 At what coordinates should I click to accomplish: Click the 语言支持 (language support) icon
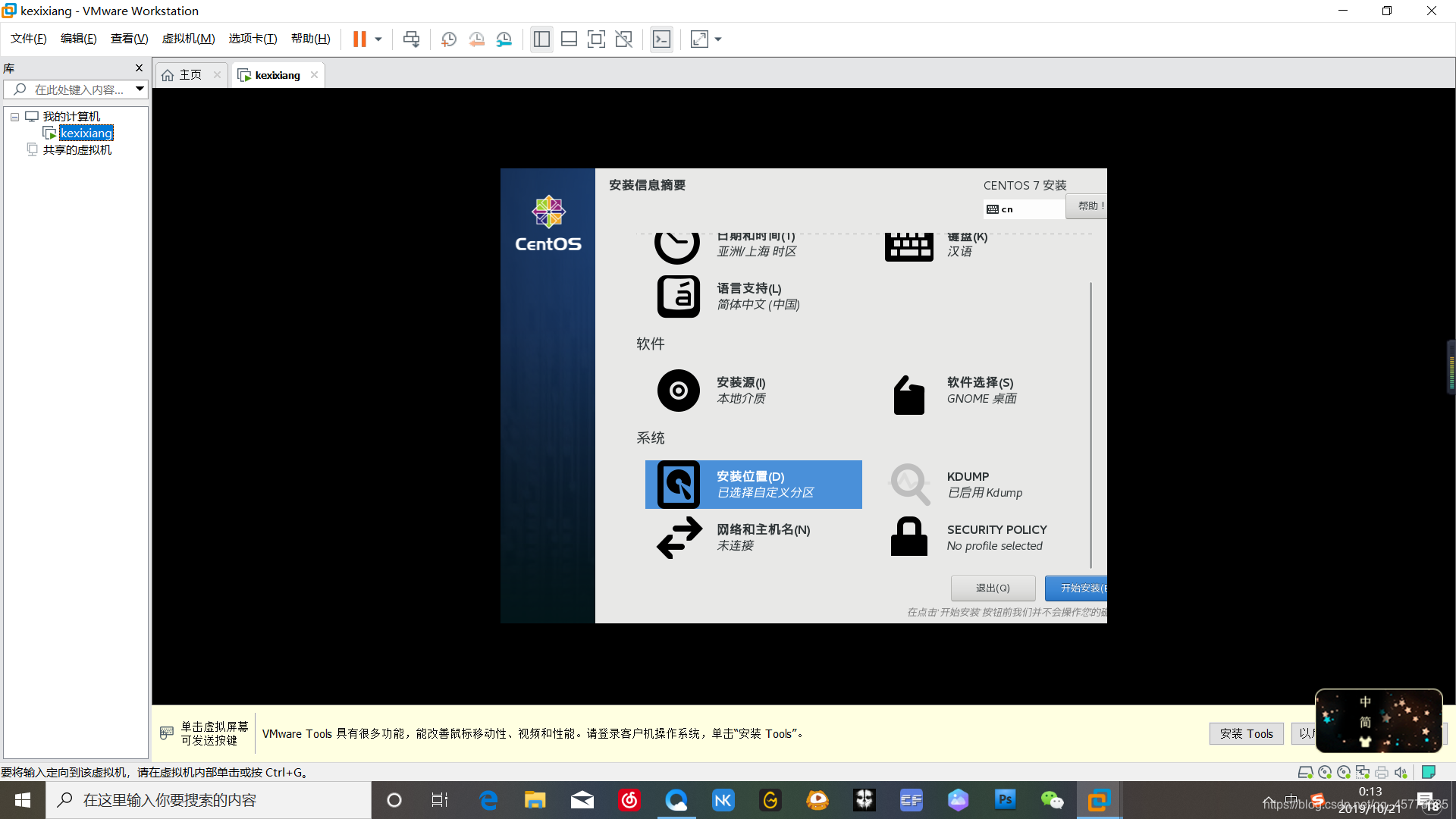677,296
